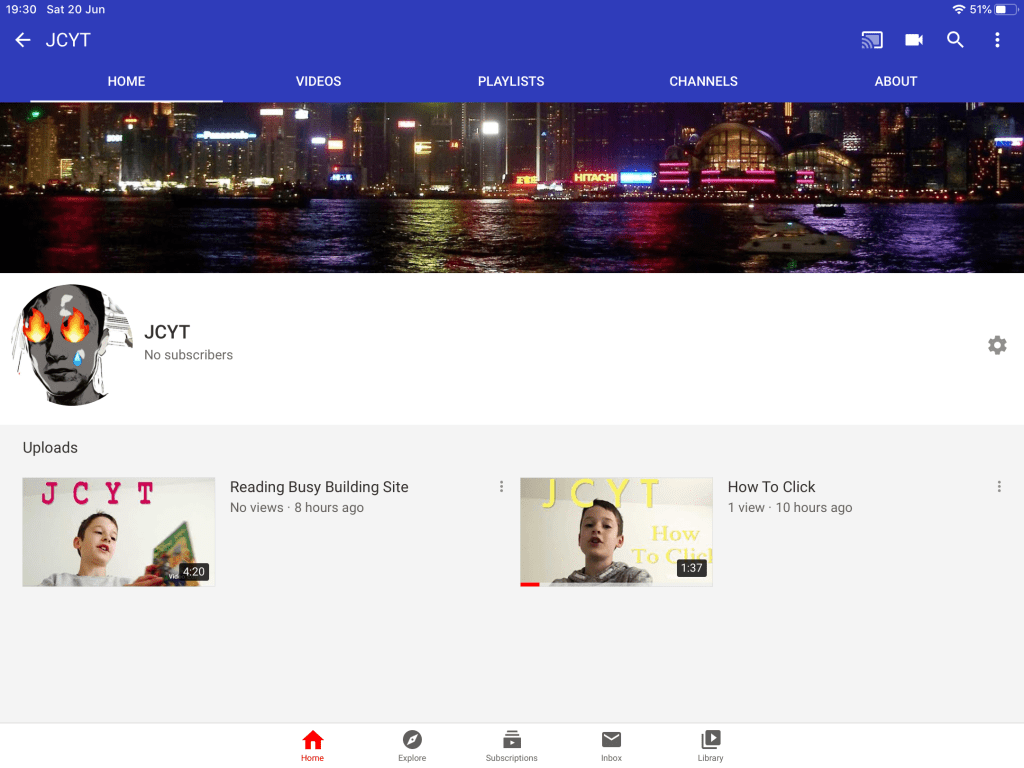Switch to the PLAYLISTS tab
This screenshot has height=768, width=1024.
pos(511,81)
